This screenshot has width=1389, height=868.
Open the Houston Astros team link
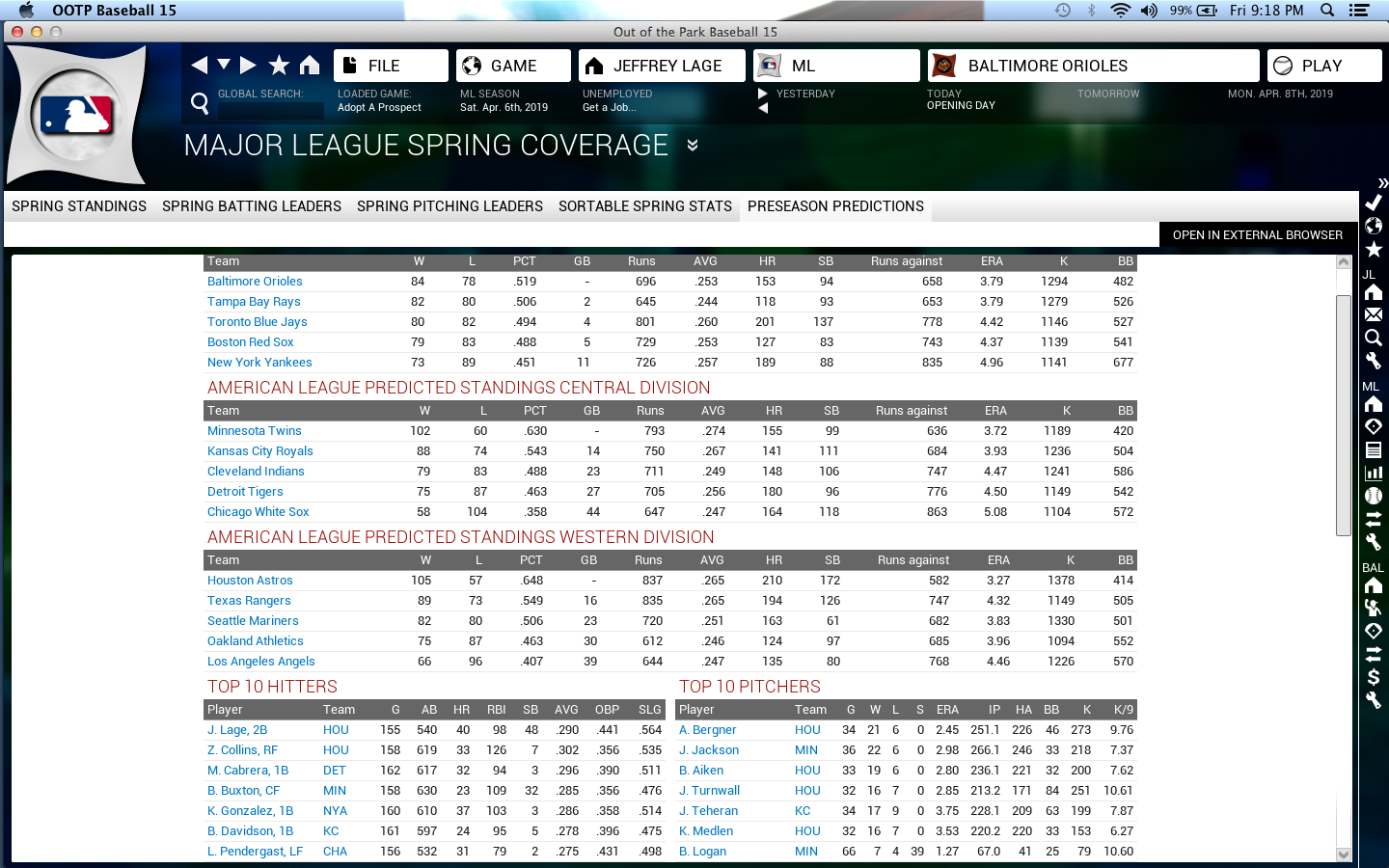[250, 581]
